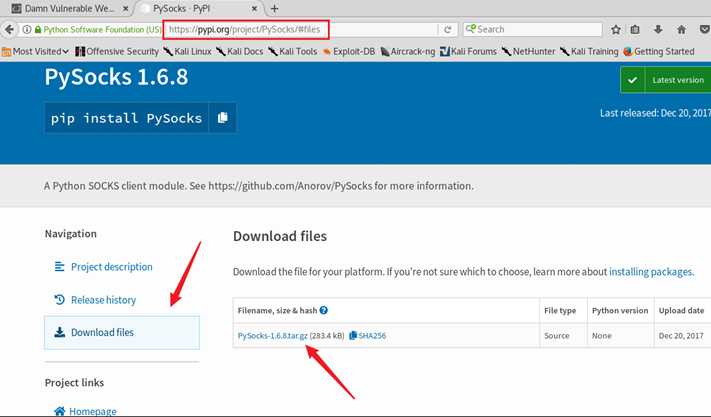Show bookmarks list clipboard icon

tap(635, 30)
